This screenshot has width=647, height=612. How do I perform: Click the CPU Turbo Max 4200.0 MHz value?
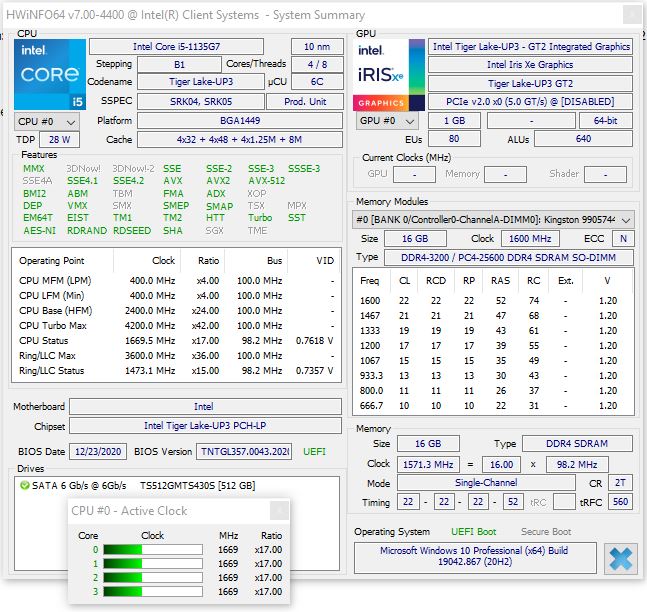coord(150,326)
